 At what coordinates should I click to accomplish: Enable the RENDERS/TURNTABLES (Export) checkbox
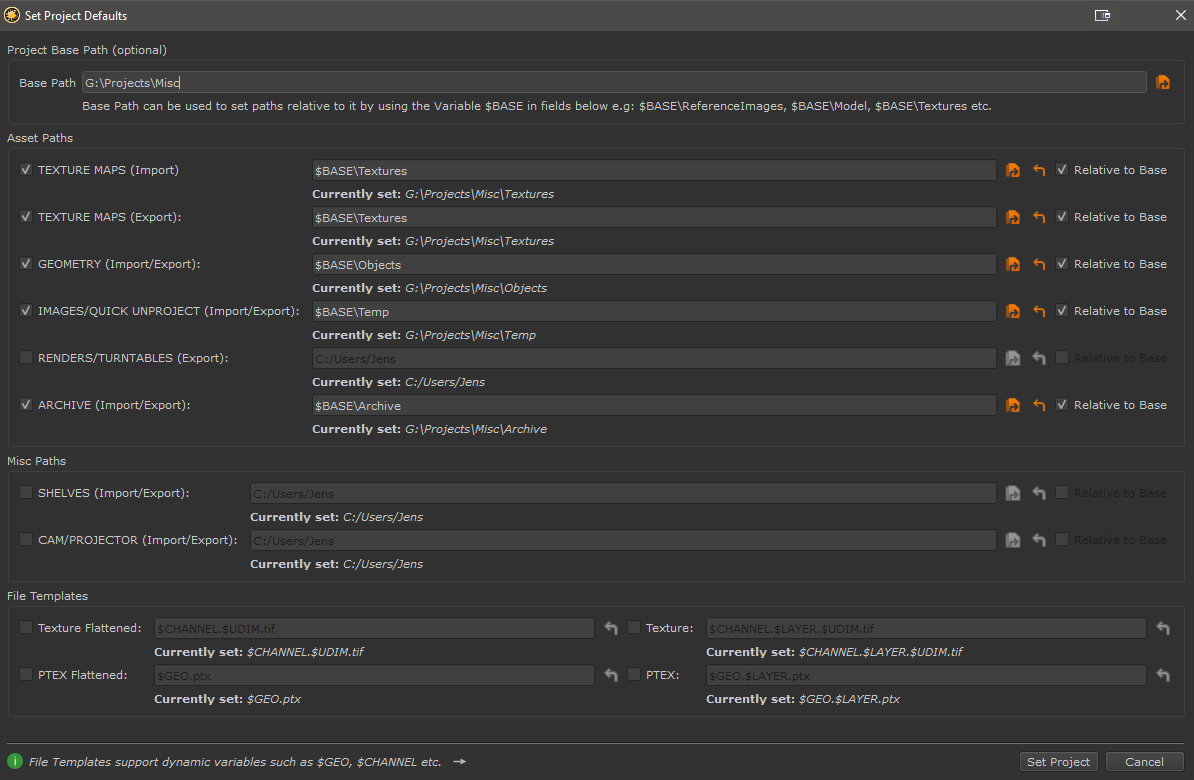(x=26, y=358)
